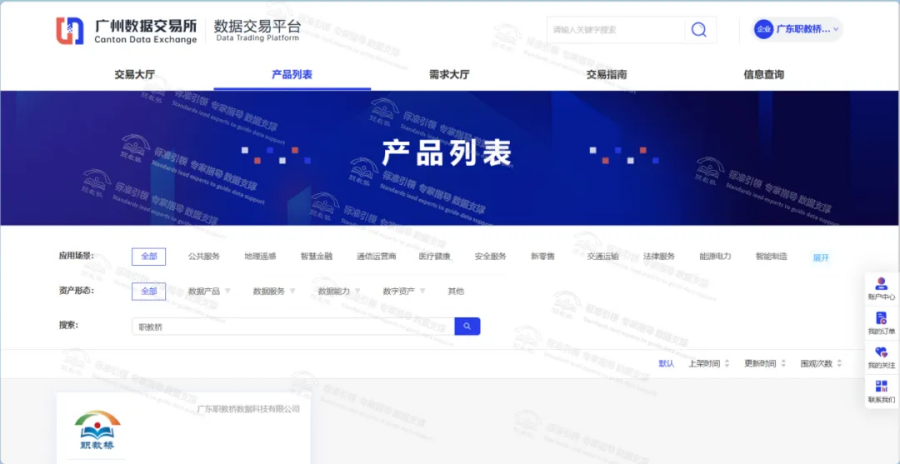Filter by 新零售 scenario

coord(543,257)
